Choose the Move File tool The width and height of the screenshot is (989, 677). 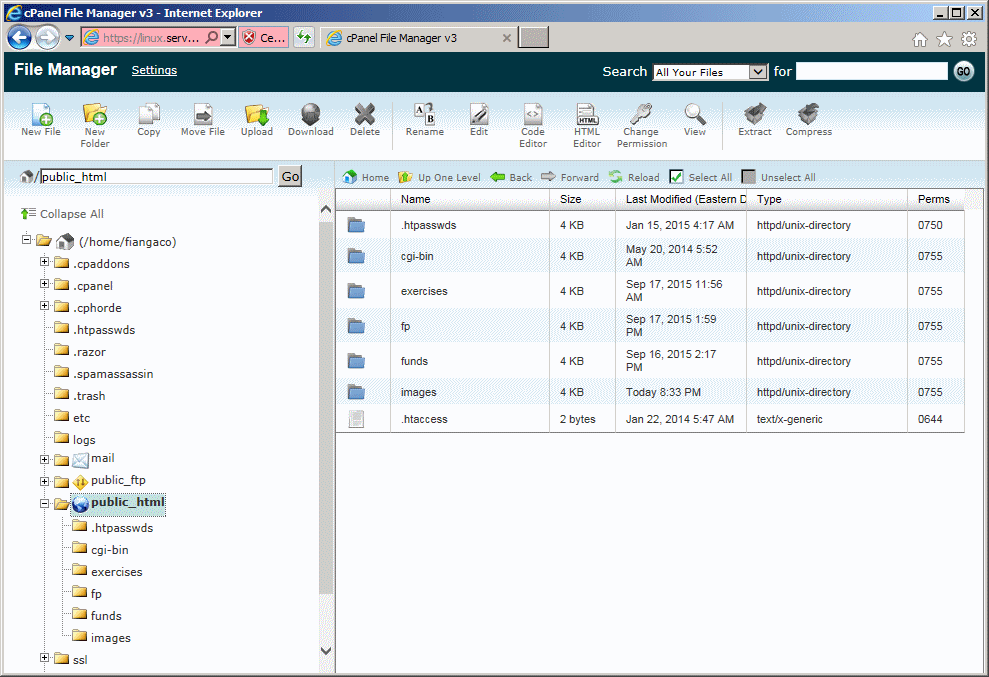[x=202, y=120]
